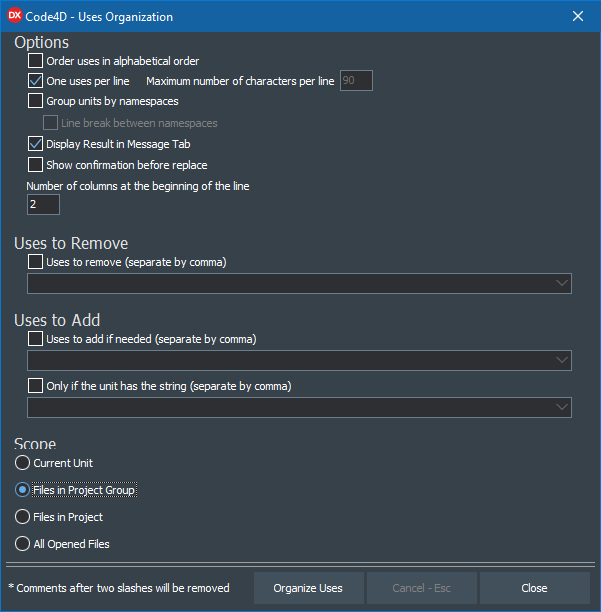Check Show confirmation before replace

tap(36, 164)
